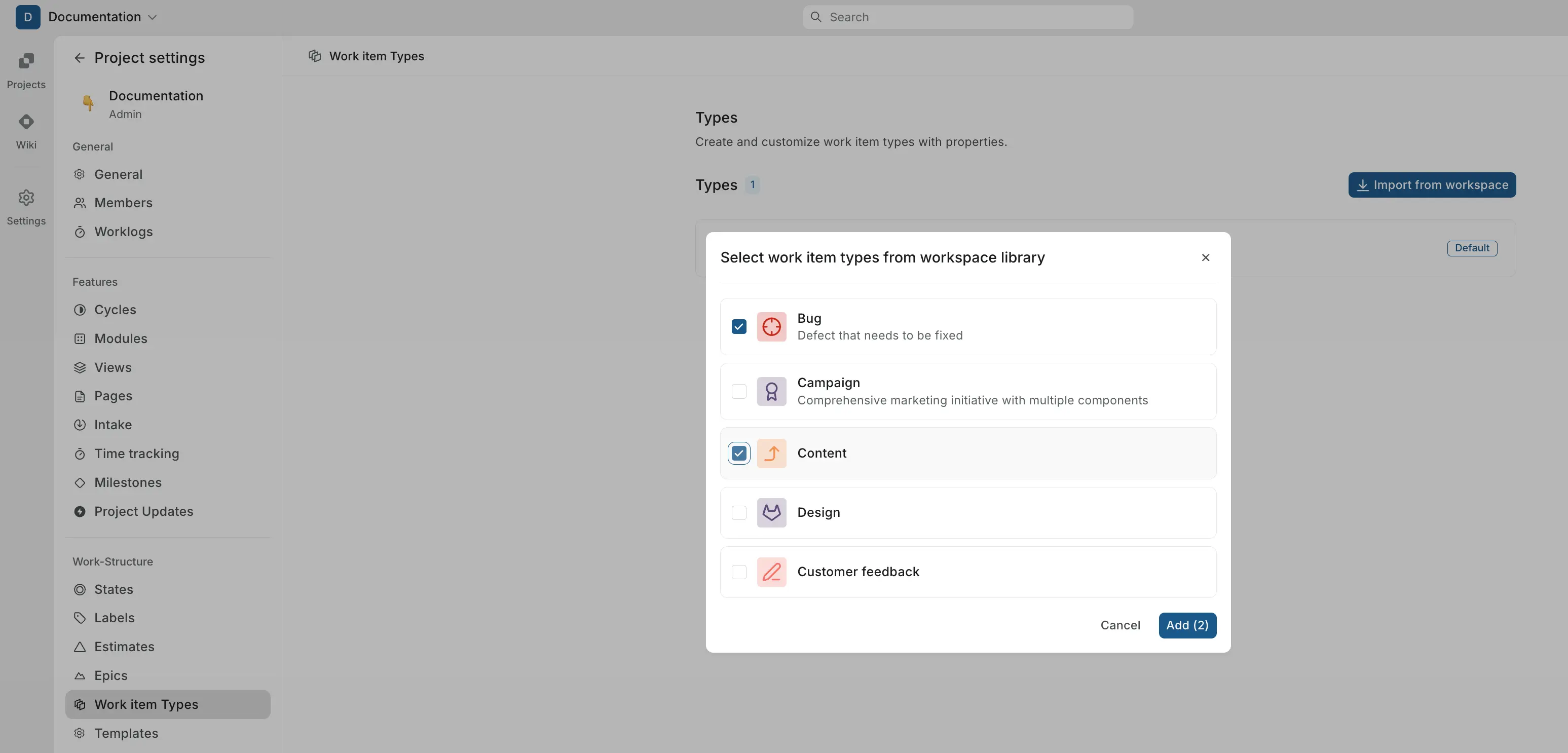Click the Add (2) button
This screenshot has height=753, width=1568.
[x=1187, y=625]
